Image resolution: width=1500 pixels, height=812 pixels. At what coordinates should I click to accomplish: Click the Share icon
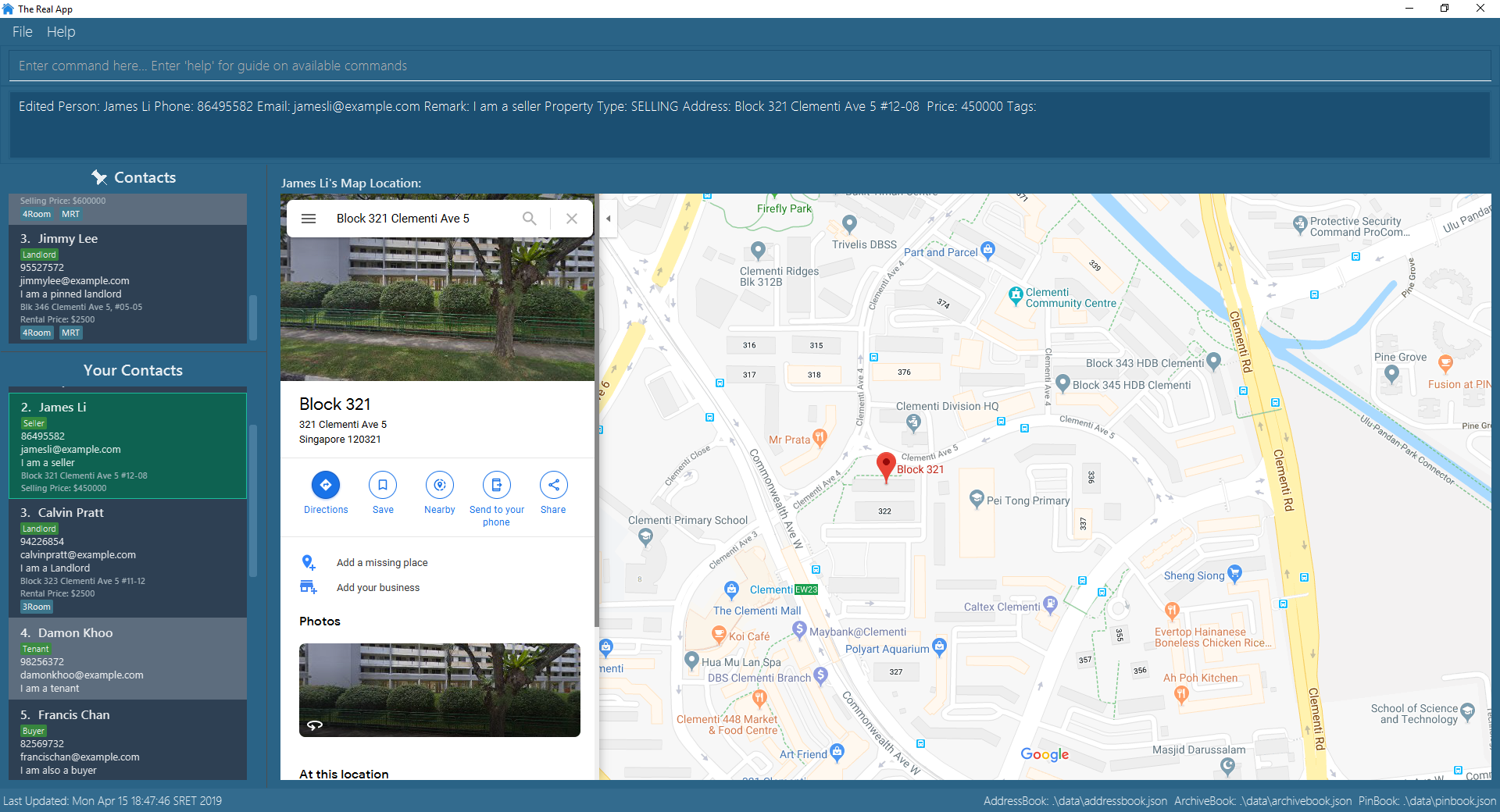pos(554,485)
